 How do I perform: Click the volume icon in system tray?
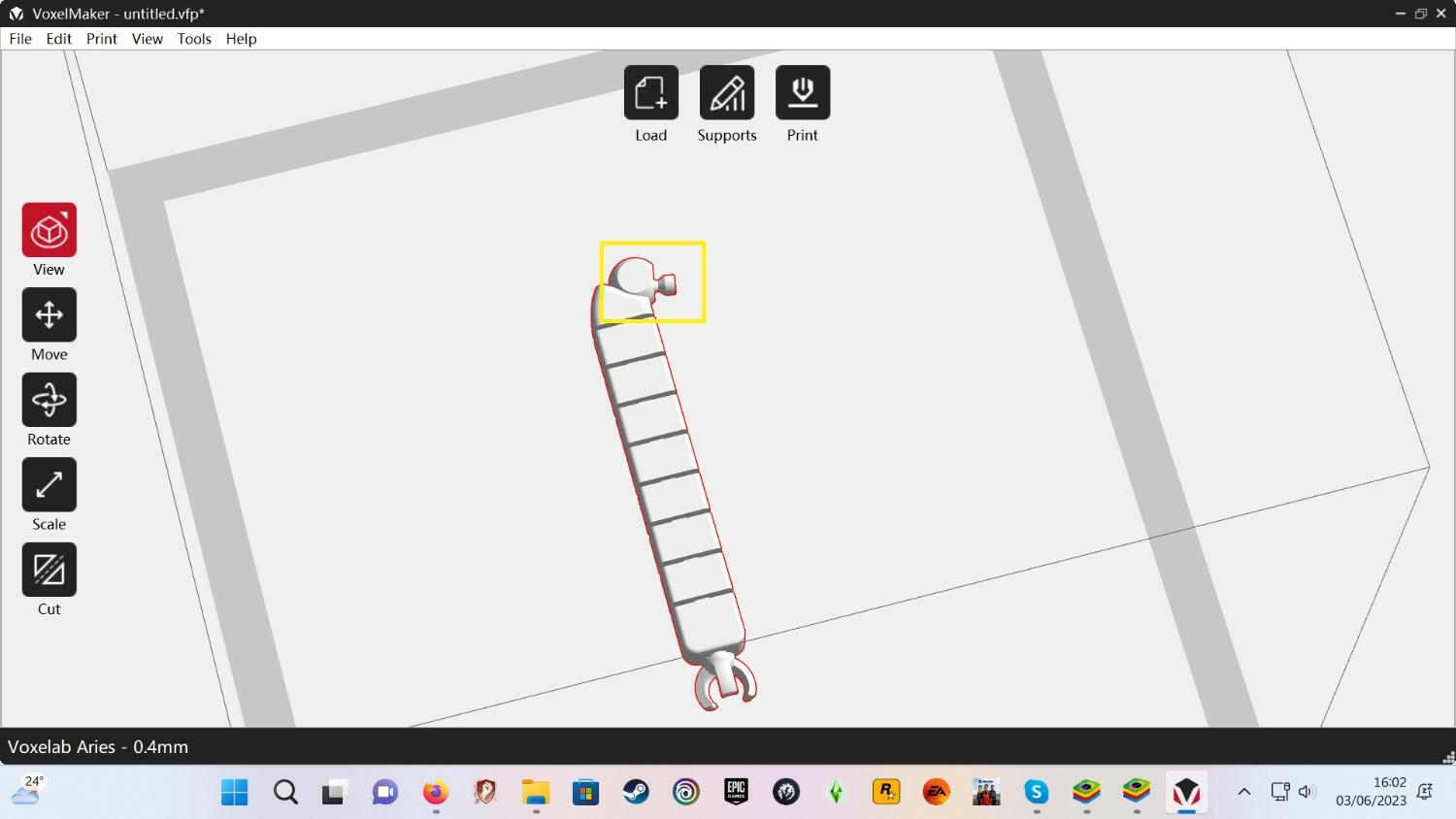pos(1307,792)
